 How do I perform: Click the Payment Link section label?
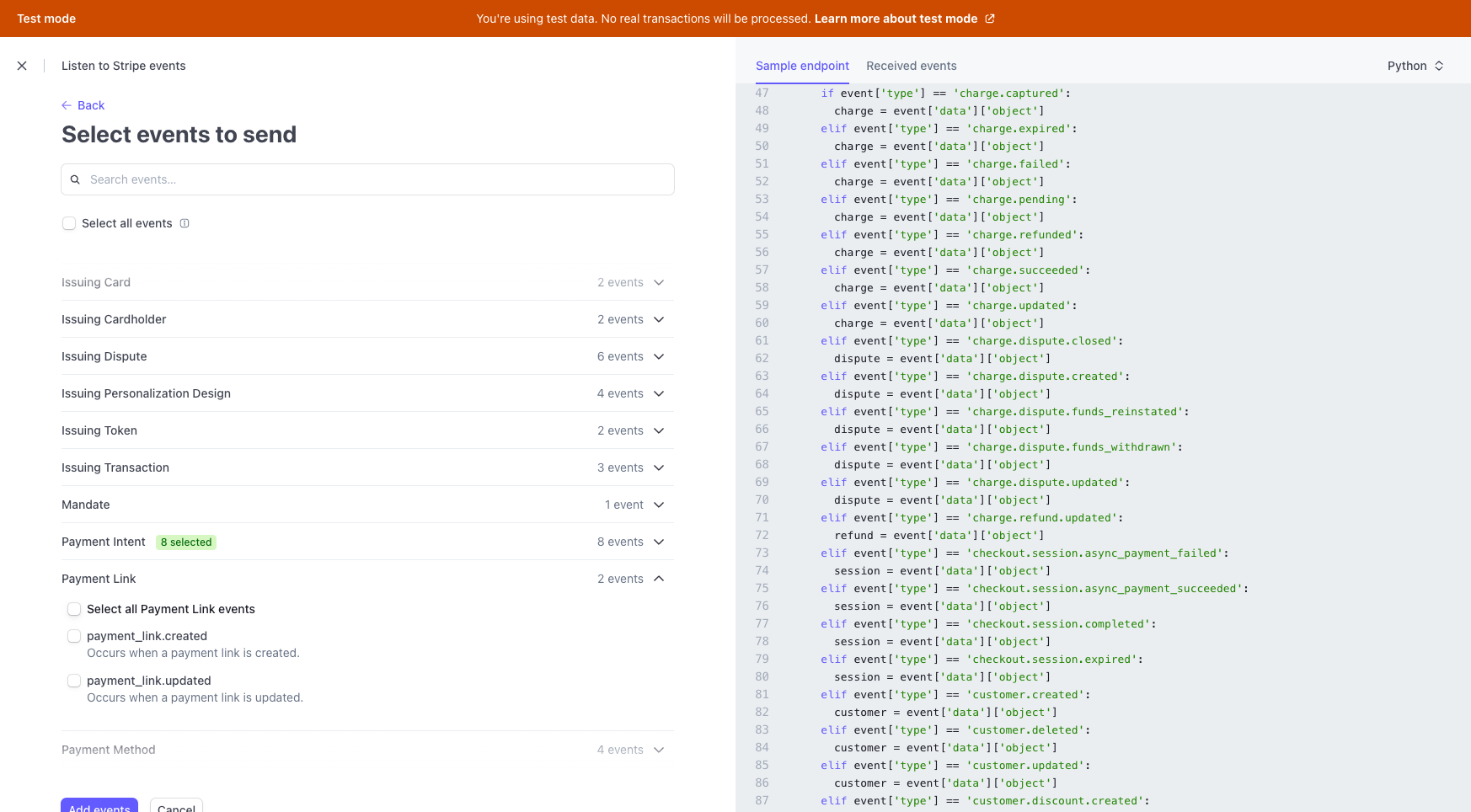click(x=99, y=579)
